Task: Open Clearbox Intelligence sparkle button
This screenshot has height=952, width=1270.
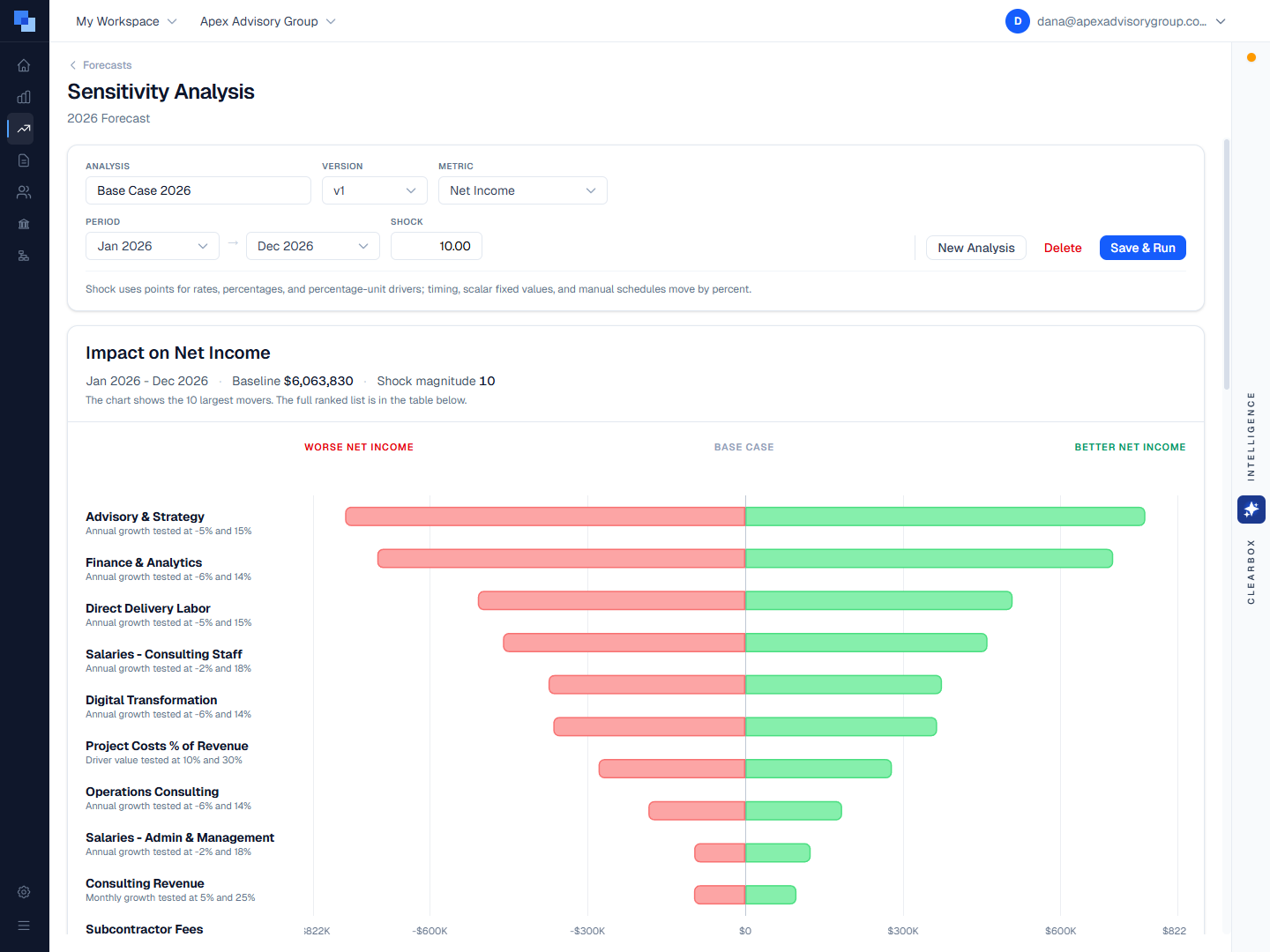Action: (x=1251, y=509)
